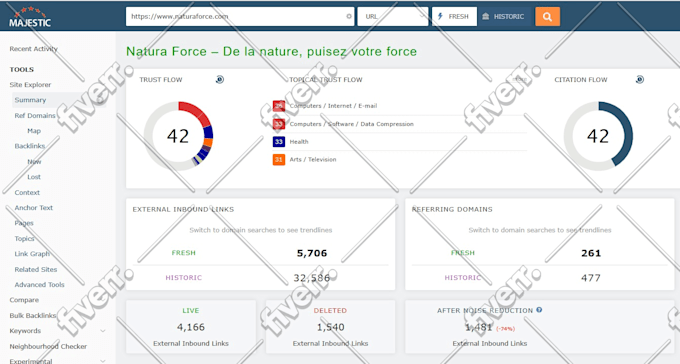Screen dimensions: 680x364
Task: Click Computers / Internet / E-mail topic text
Action: click(x=333, y=106)
